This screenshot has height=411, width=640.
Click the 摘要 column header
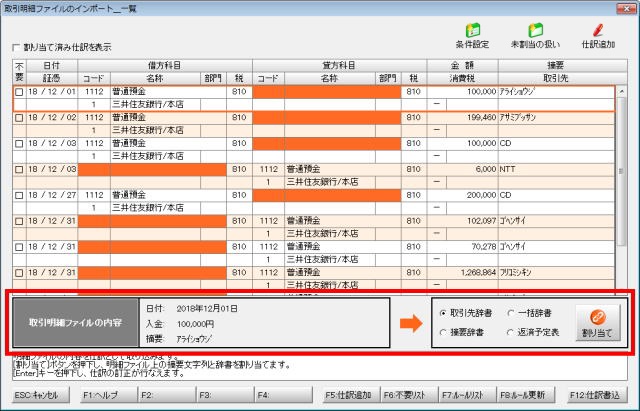[x=556, y=65]
